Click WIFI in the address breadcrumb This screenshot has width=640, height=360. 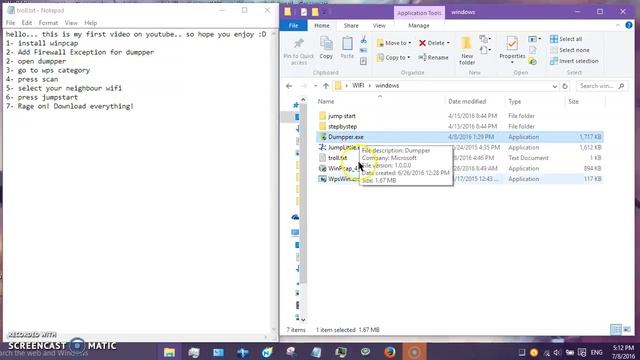pyautogui.click(x=358, y=86)
